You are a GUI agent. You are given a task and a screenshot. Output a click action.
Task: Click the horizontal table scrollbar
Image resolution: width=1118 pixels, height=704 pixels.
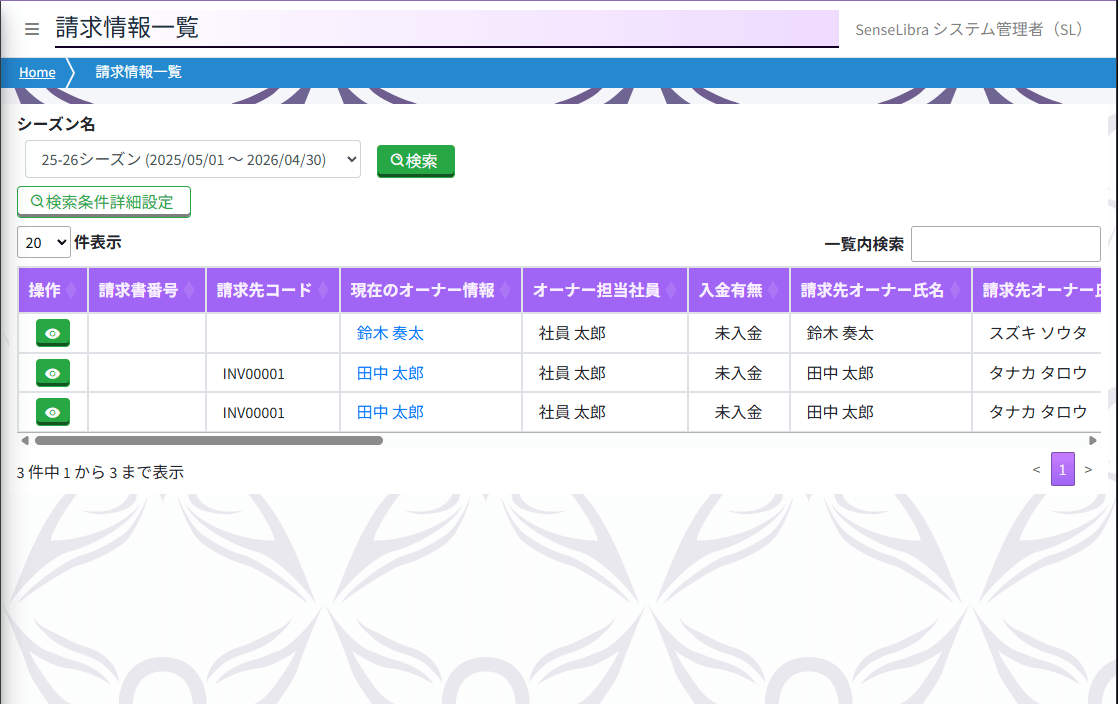click(x=208, y=440)
